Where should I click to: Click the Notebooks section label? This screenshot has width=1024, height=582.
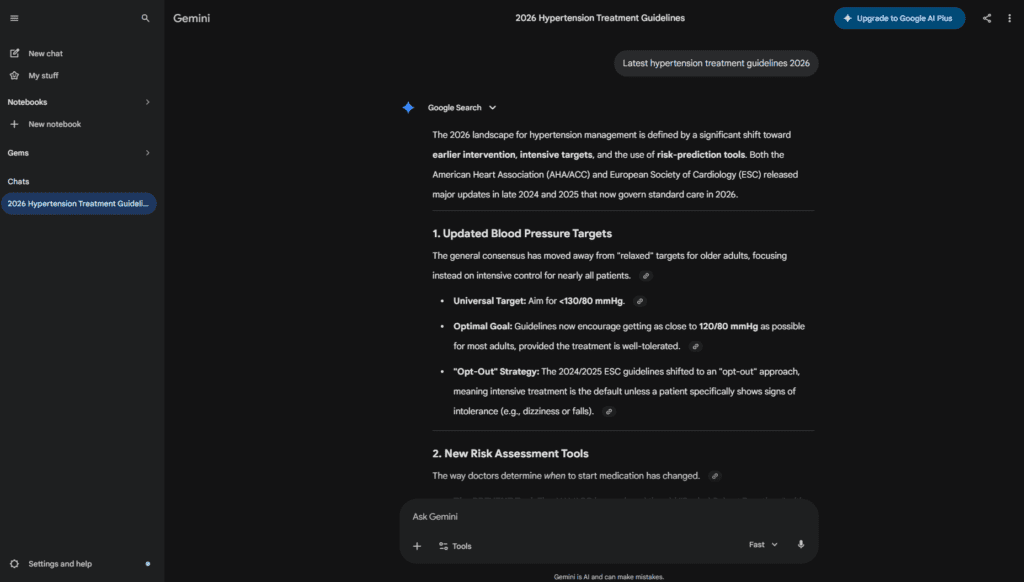click(x=27, y=102)
